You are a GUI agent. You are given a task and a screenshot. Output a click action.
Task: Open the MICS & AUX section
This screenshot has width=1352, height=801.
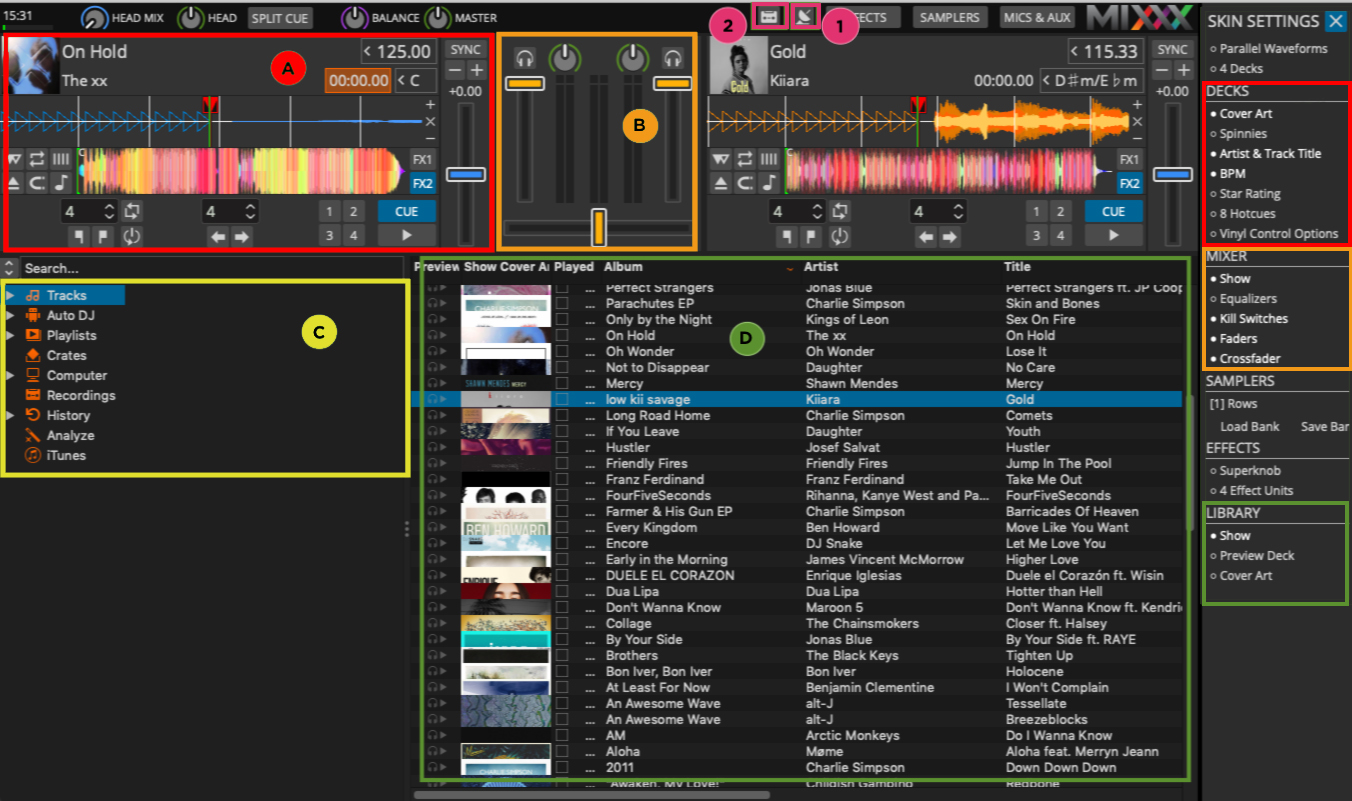(x=1037, y=17)
